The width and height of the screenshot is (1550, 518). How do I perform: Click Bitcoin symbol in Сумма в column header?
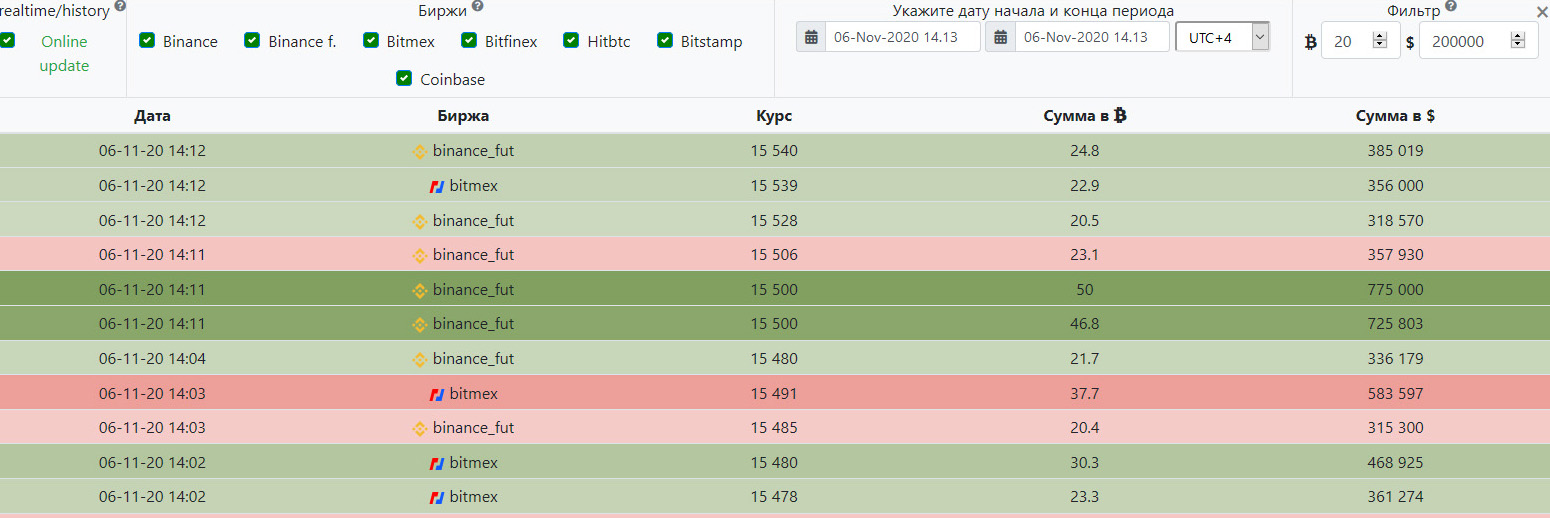(x=1120, y=116)
